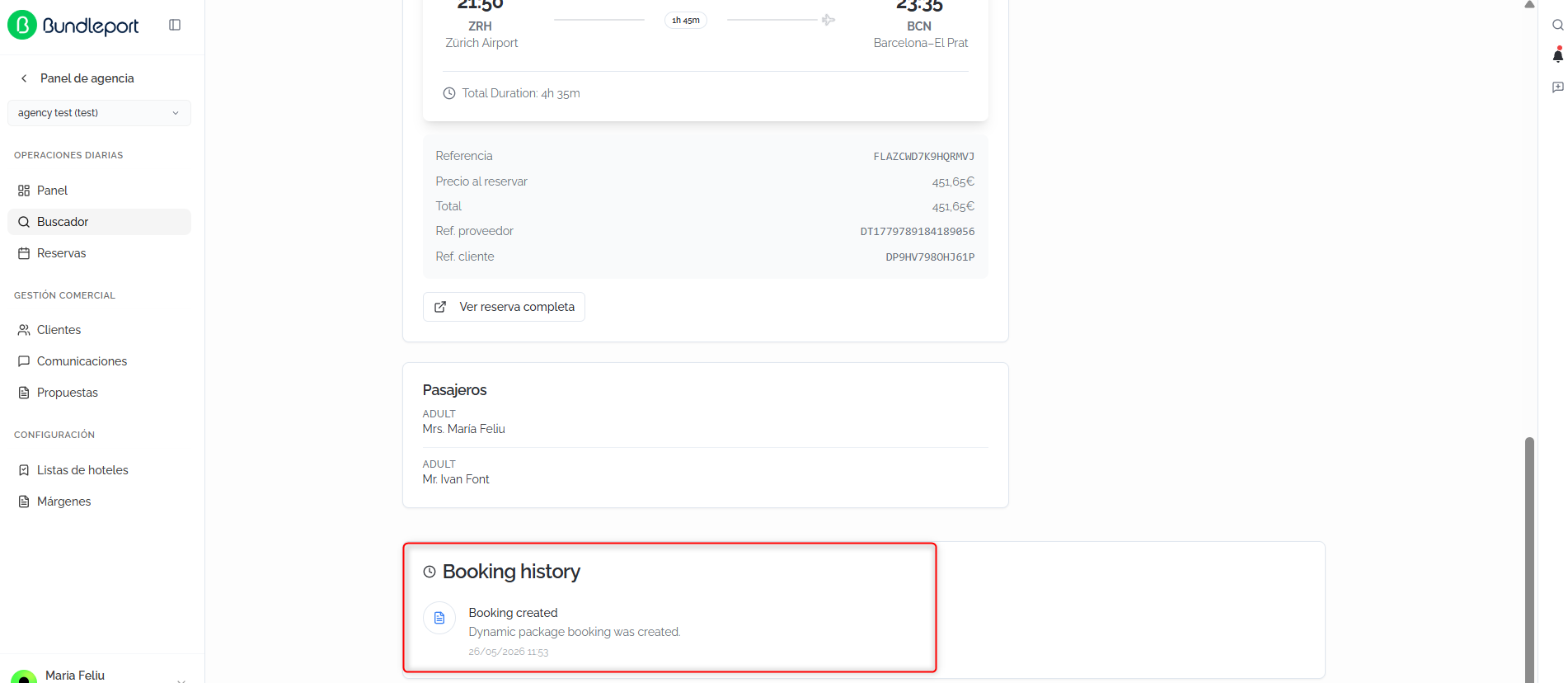Image resolution: width=1568 pixels, height=683 pixels.
Task: Click the airplane icon on flight line
Action: (829, 20)
